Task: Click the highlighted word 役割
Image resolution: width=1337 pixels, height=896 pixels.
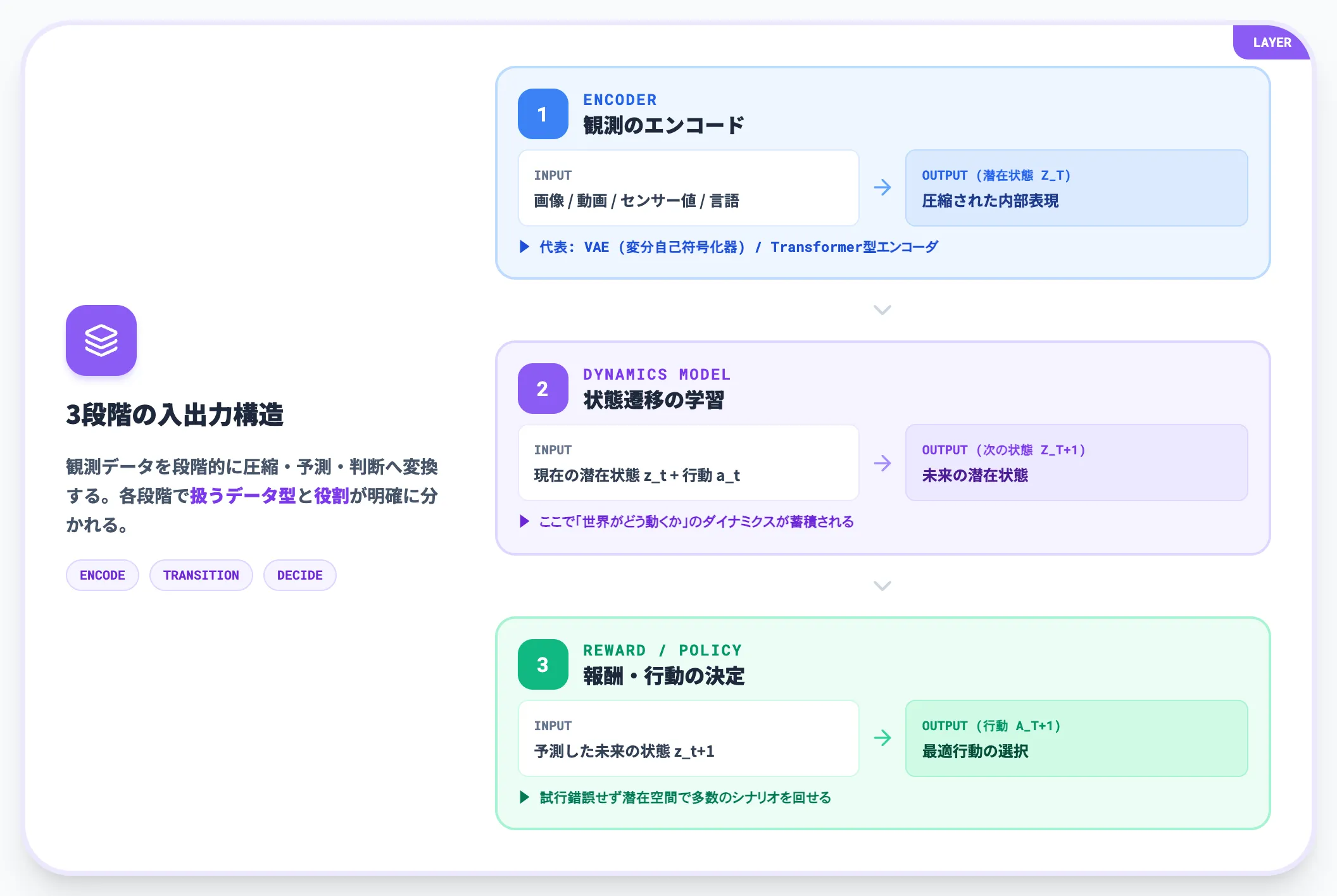Action: [x=332, y=495]
